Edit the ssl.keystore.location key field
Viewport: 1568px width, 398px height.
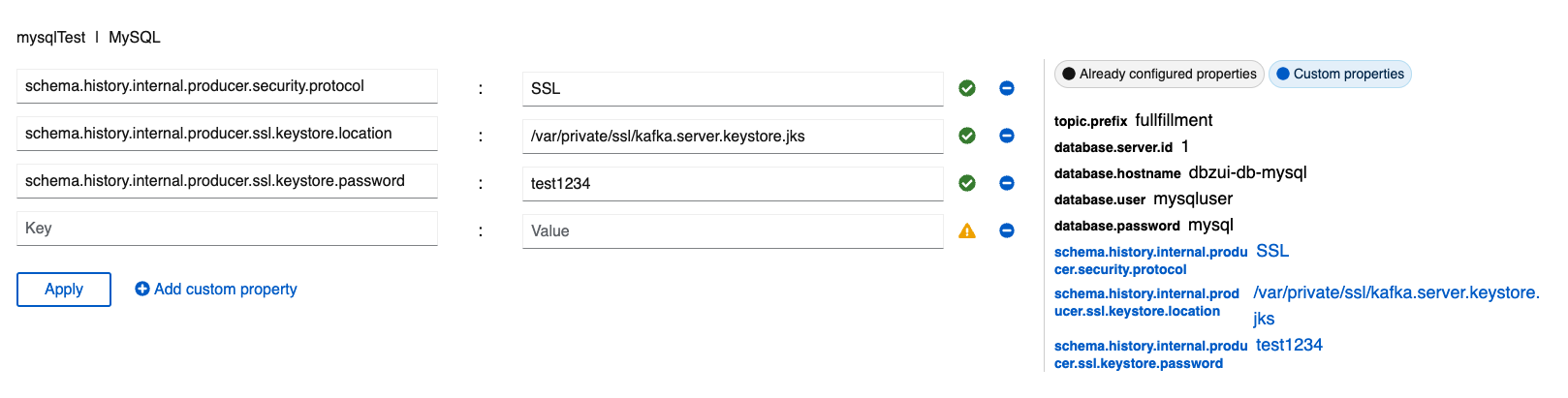[x=227, y=134]
